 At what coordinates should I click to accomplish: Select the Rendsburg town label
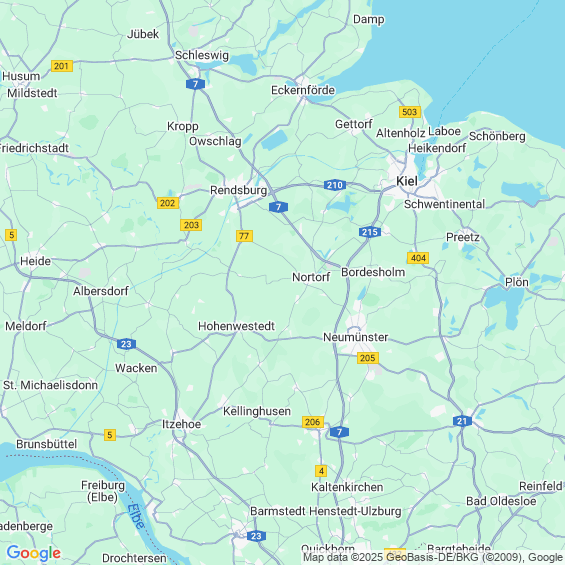(x=239, y=190)
